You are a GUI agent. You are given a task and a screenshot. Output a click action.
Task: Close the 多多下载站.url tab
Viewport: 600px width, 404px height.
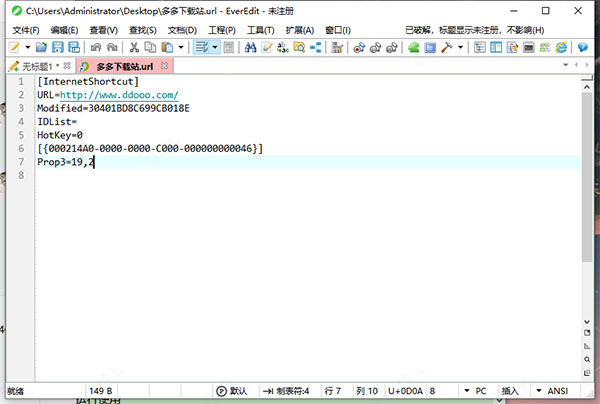[x=163, y=66]
